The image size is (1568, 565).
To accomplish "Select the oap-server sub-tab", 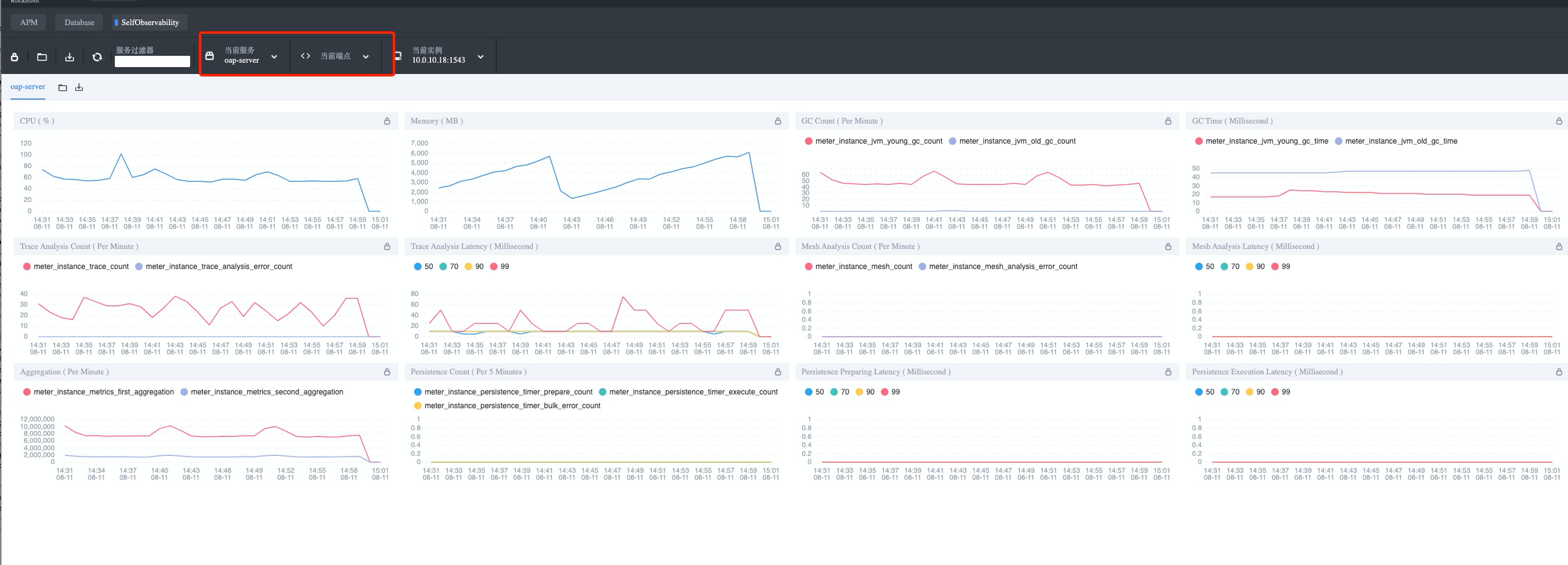I will pos(28,87).
